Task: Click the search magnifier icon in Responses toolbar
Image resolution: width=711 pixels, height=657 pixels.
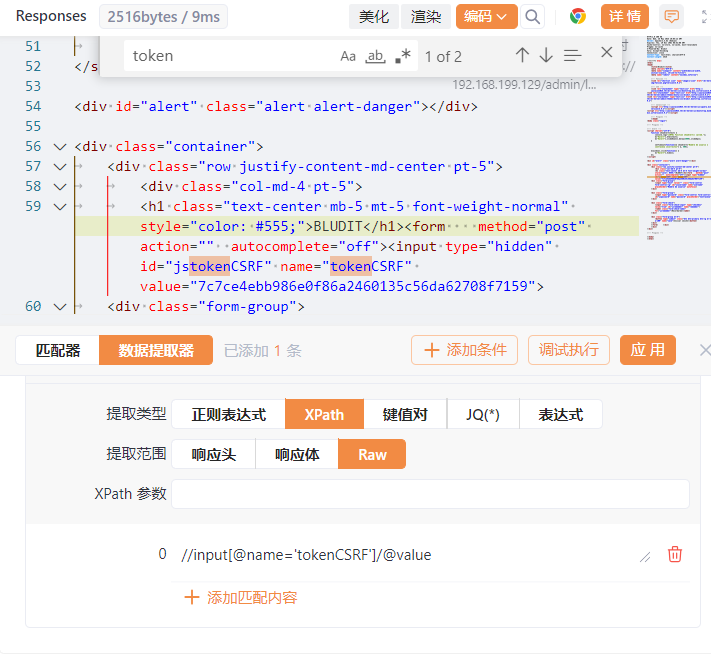Action: (532, 17)
